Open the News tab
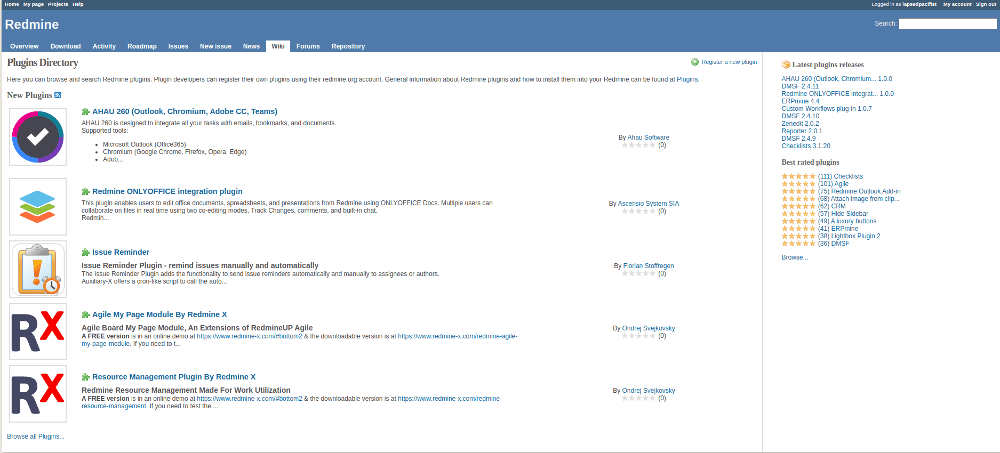The height and width of the screenshot is (453, 1000). (x=251, y=47)
